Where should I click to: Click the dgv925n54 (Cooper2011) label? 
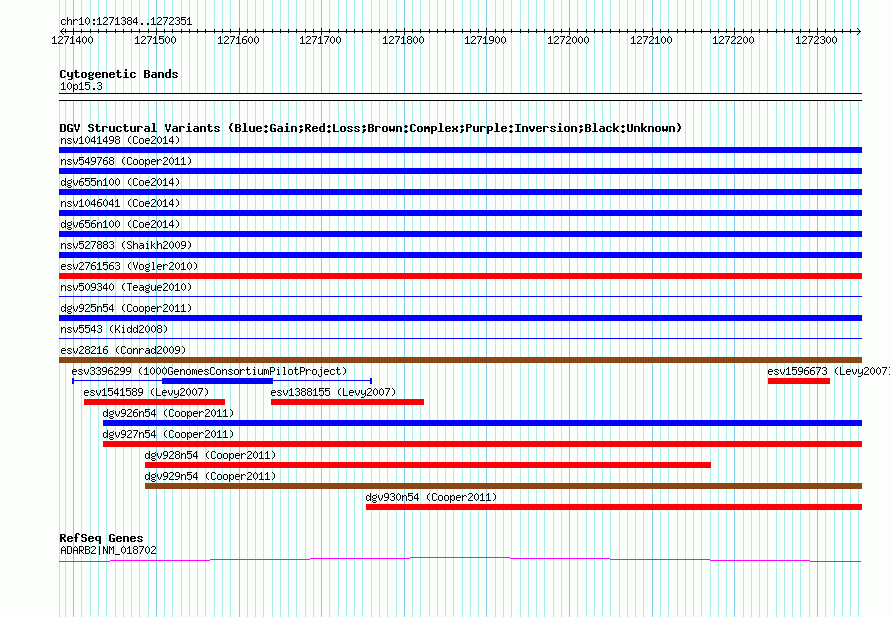[126, 308]
